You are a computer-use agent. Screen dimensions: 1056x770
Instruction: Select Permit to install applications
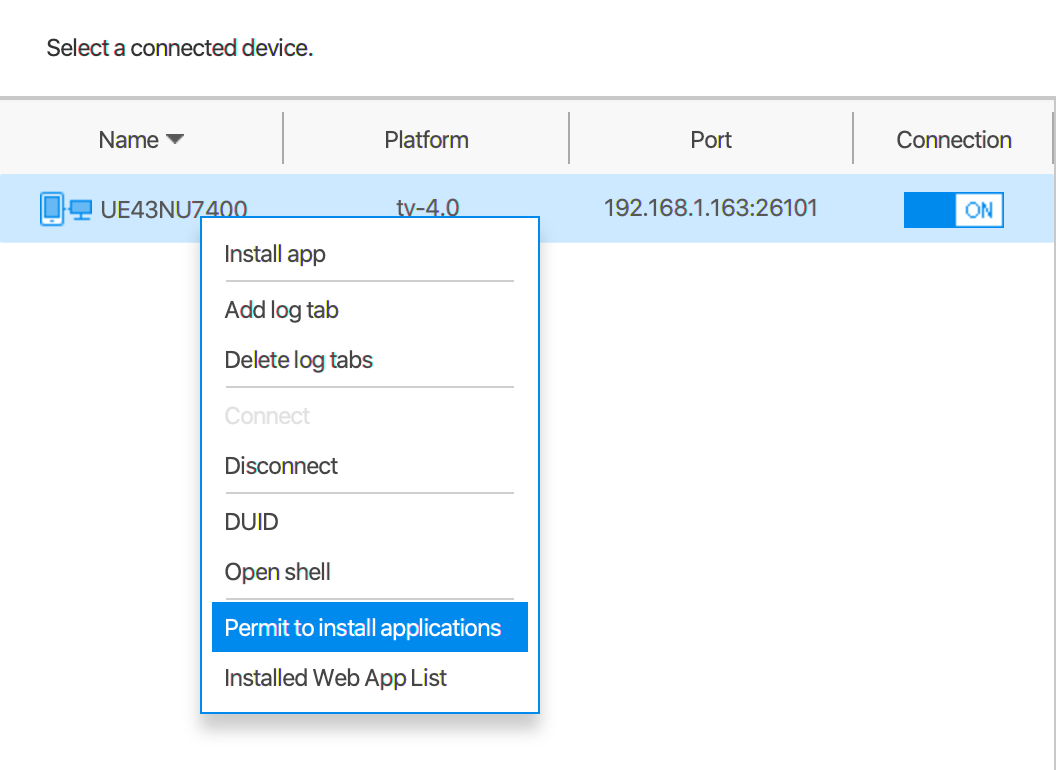pyautogui.click(x=369, y=627)
